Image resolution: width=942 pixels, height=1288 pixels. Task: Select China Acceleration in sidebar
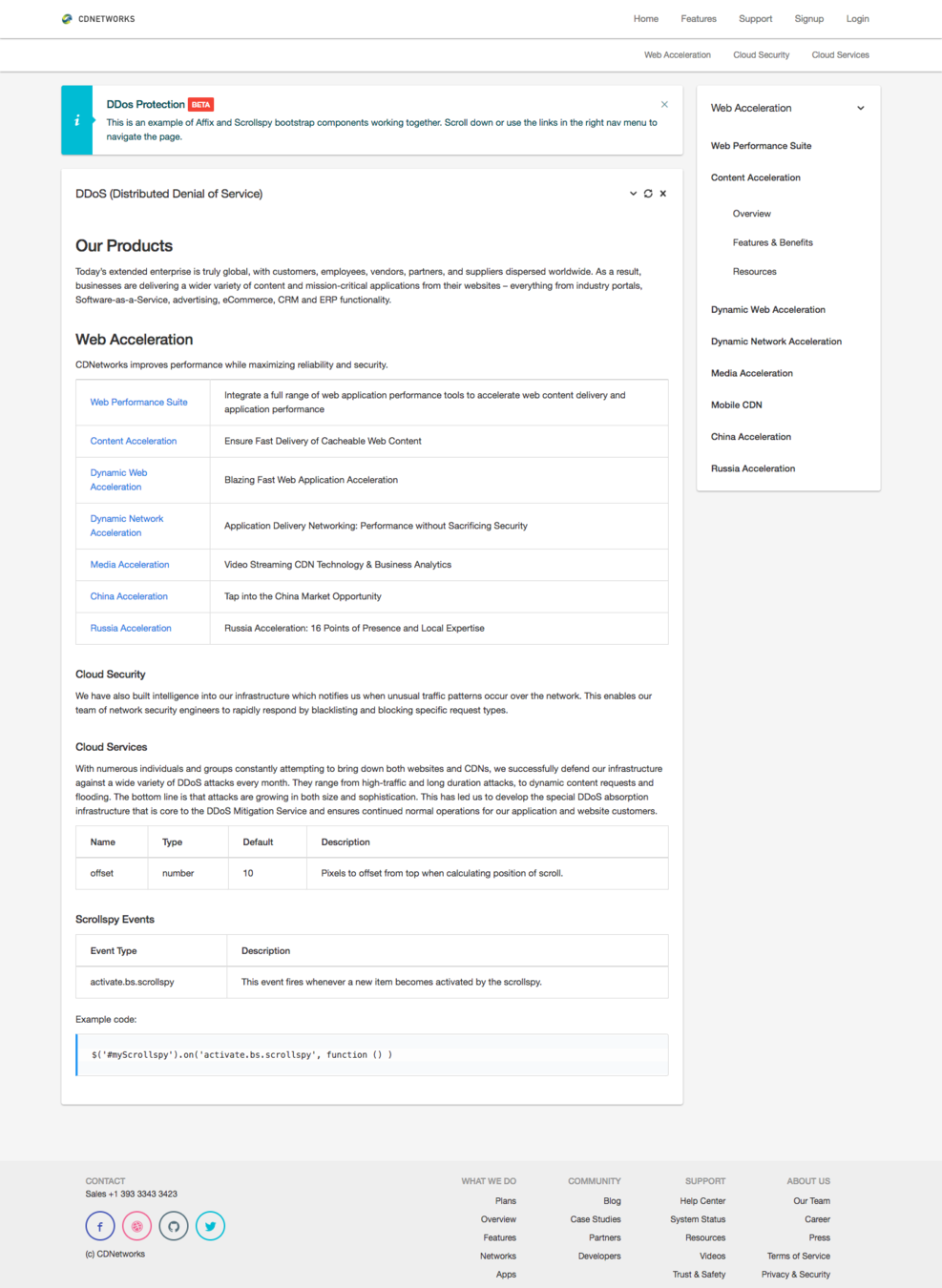click(x=751, y=437)
